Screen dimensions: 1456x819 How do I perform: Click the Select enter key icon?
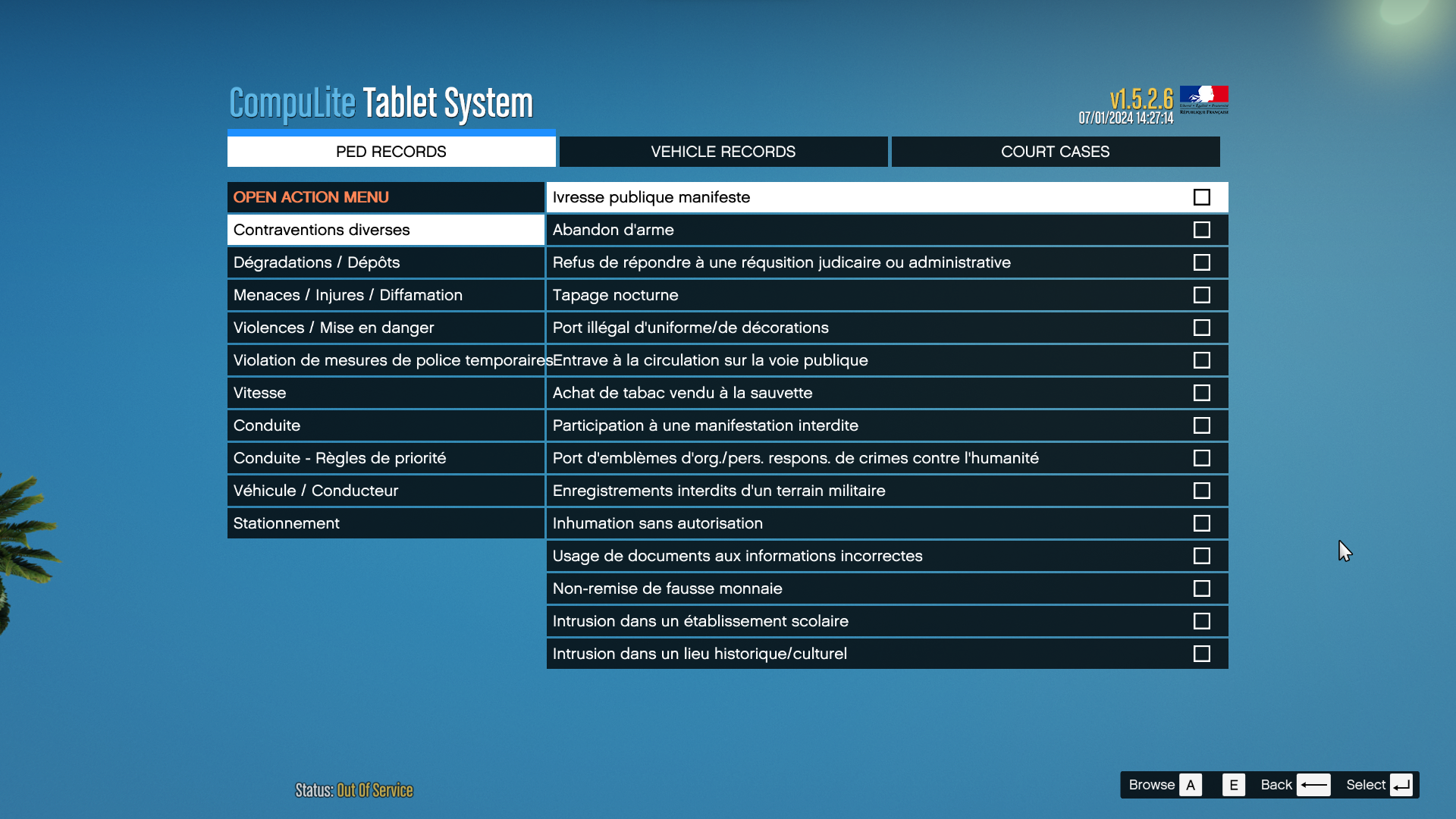1401,785
